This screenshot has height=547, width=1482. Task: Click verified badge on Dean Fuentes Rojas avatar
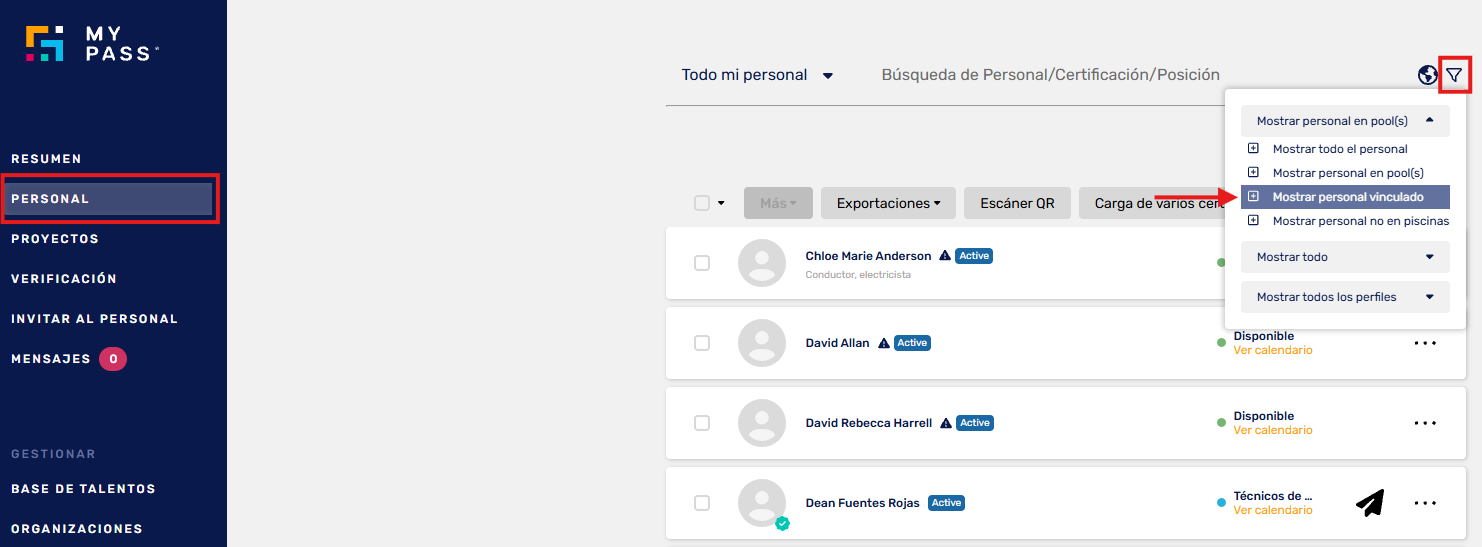click(x=782, y=523)
